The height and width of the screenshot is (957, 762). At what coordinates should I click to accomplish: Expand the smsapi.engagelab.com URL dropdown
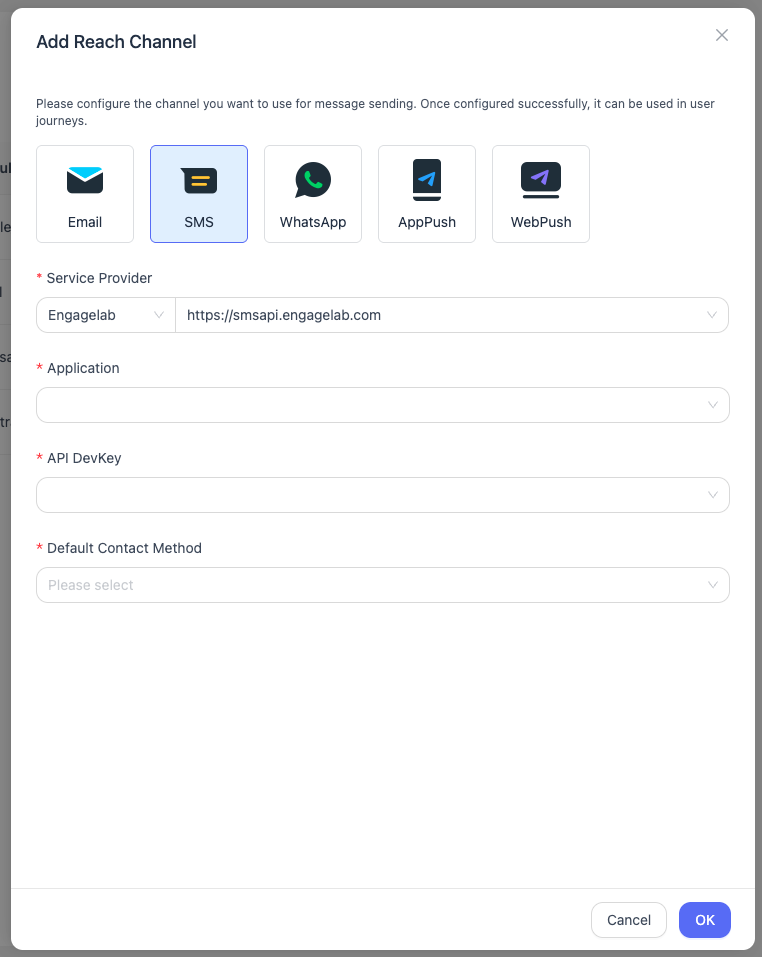452,315
